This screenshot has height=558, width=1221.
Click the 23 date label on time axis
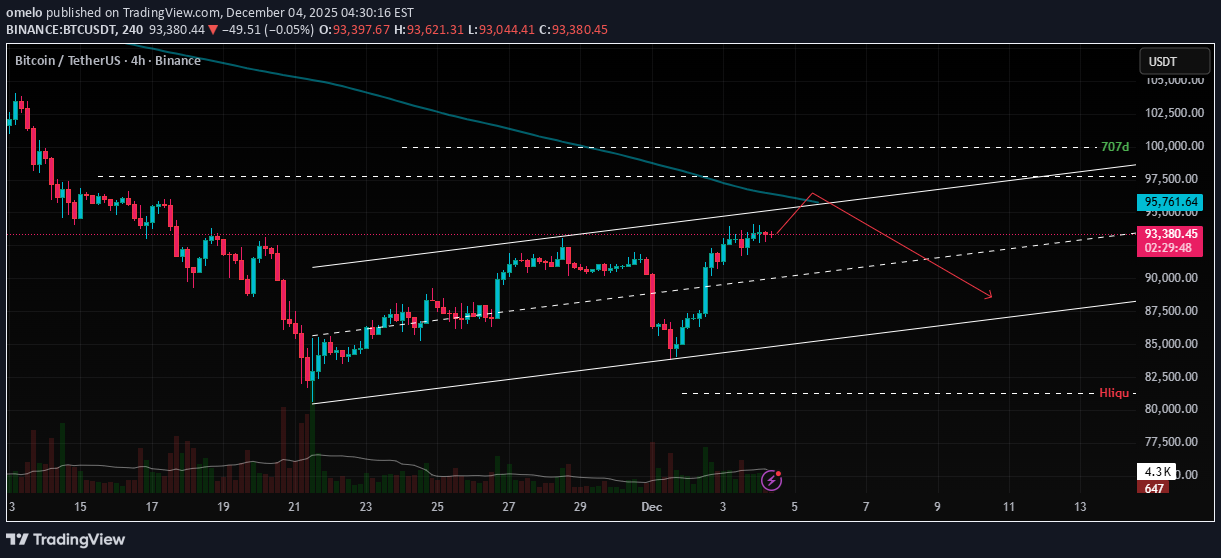point(366,507)
